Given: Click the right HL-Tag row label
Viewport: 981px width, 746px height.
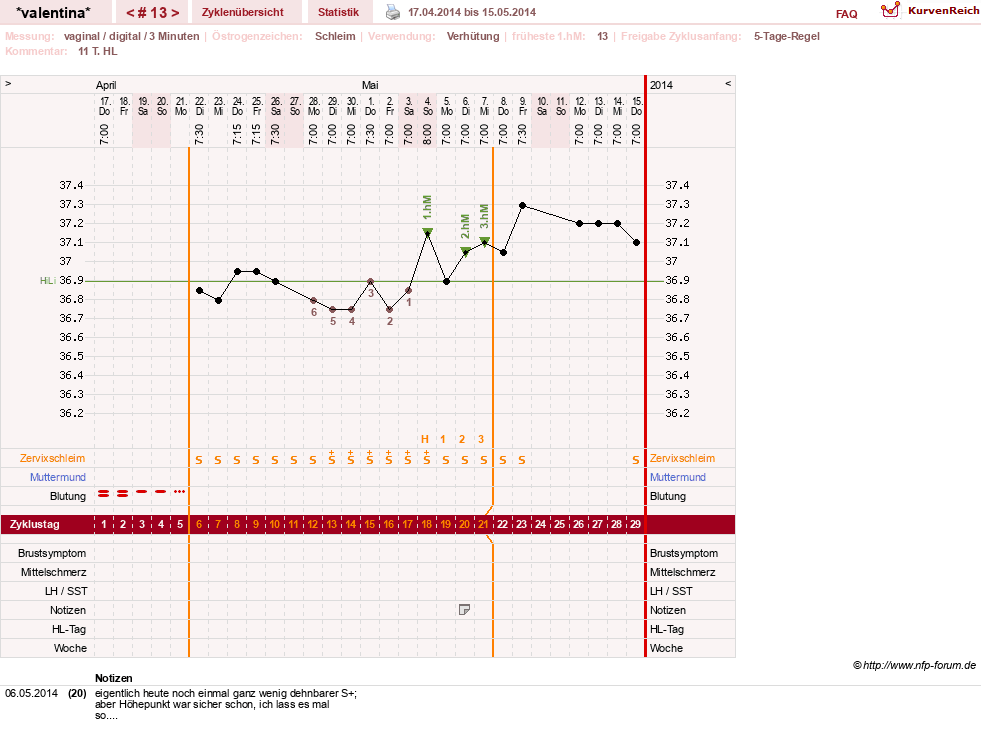Looking at the screenshot, I should click(x=667, y=629).
